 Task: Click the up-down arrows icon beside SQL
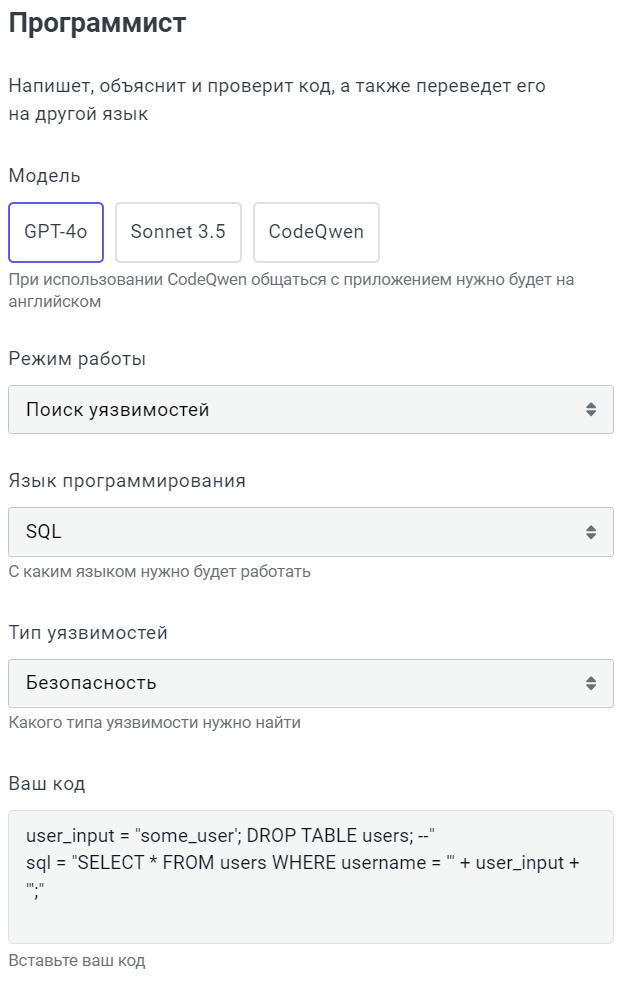click(x=591, y=532)
